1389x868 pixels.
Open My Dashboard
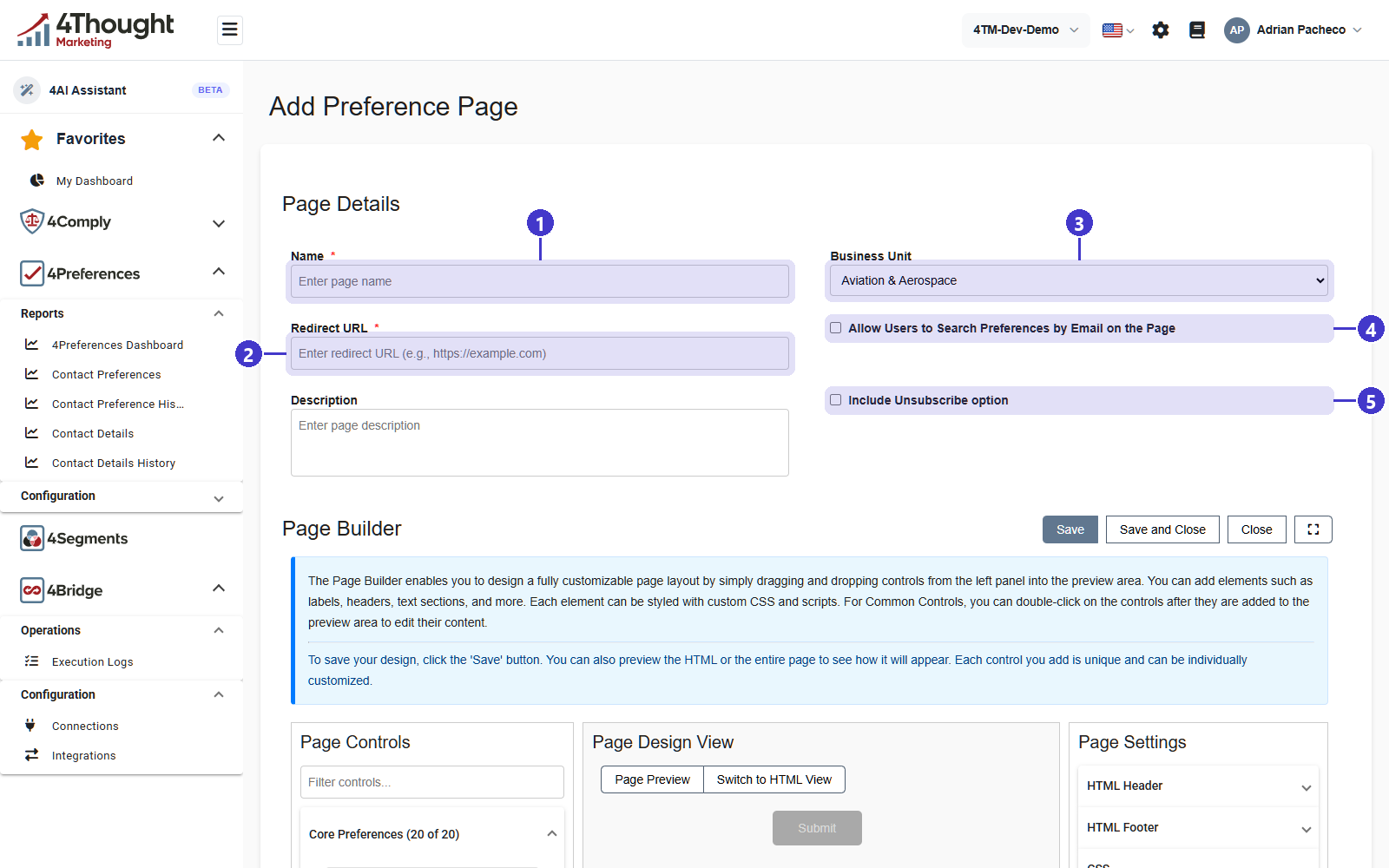[95, 181]
